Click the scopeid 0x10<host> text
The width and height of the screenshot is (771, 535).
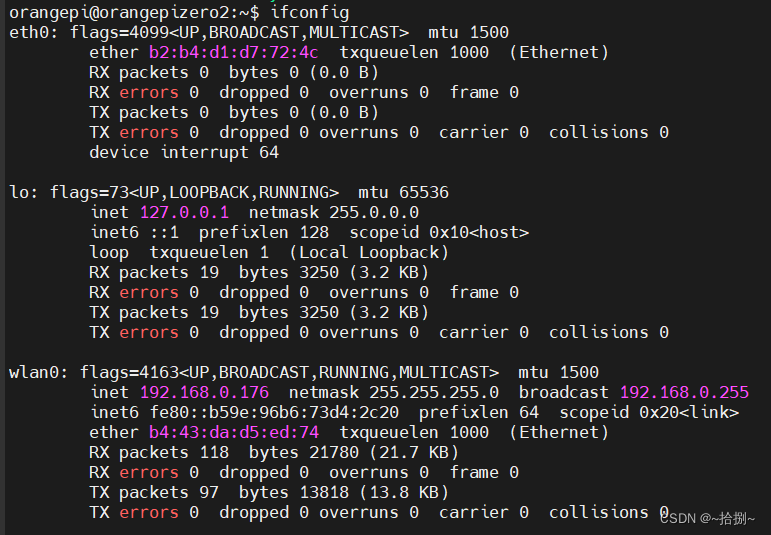(x=439, y=233)
